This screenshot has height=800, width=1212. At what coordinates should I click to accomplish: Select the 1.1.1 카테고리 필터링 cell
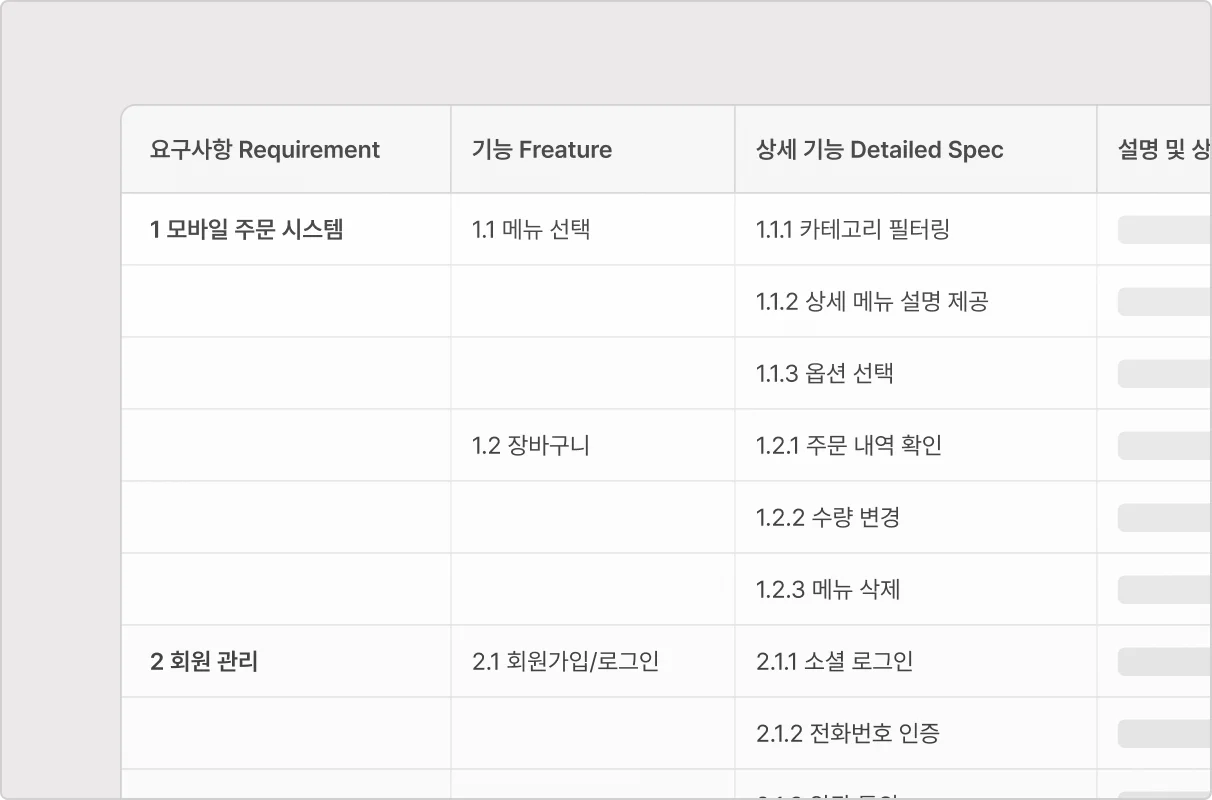(x=853, y=230)
